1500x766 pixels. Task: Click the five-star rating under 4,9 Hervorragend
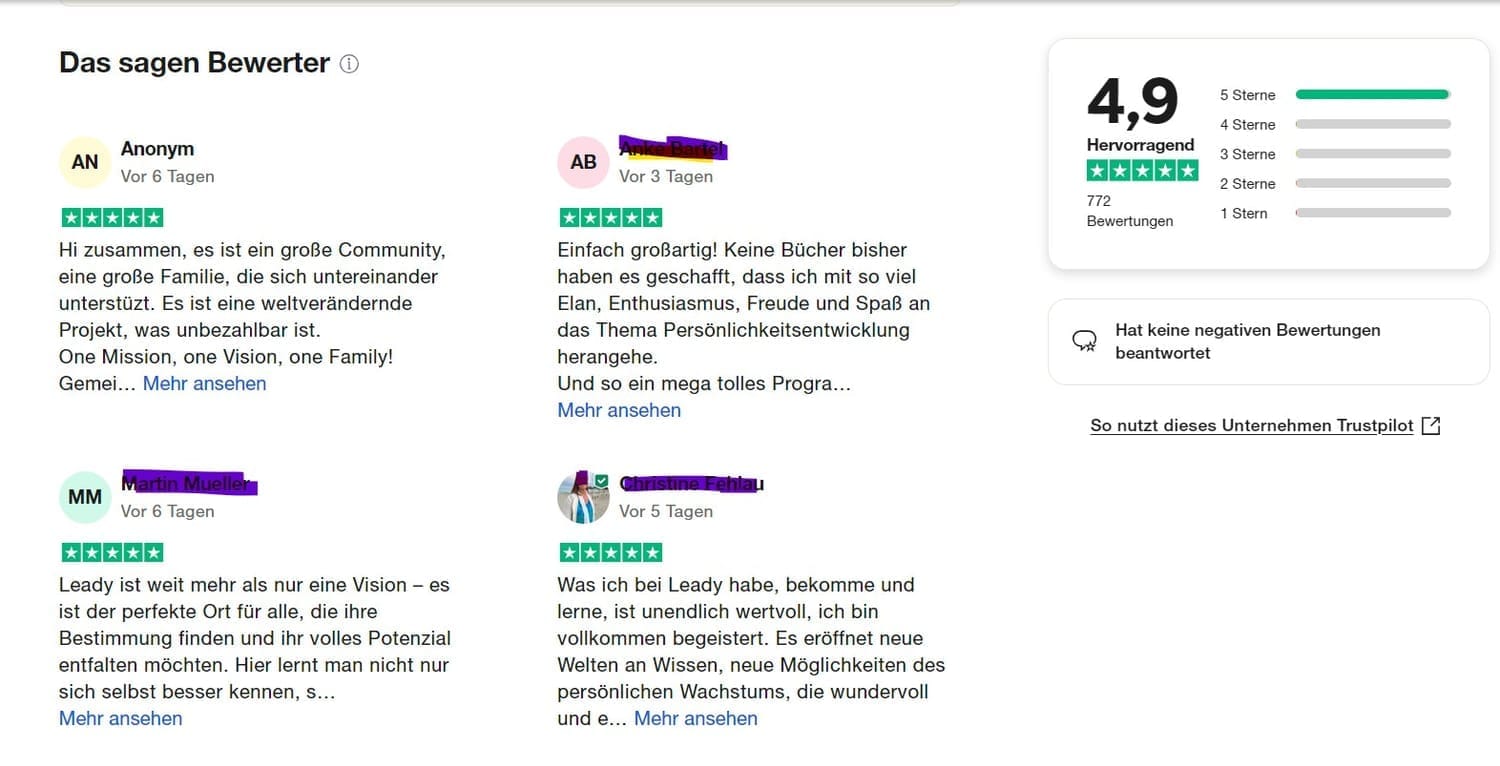[1142, 171]
